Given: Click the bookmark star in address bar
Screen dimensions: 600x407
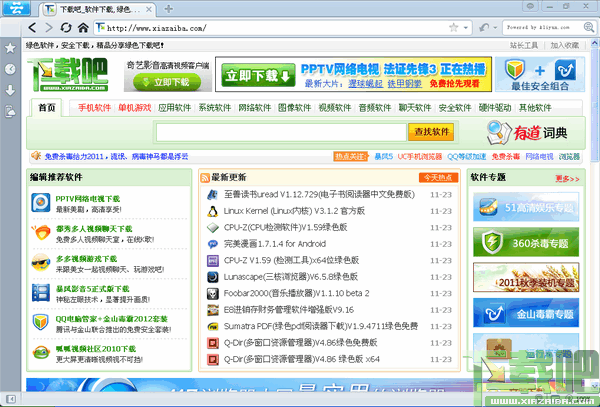Looking at the screenshot, I should 453,27.
